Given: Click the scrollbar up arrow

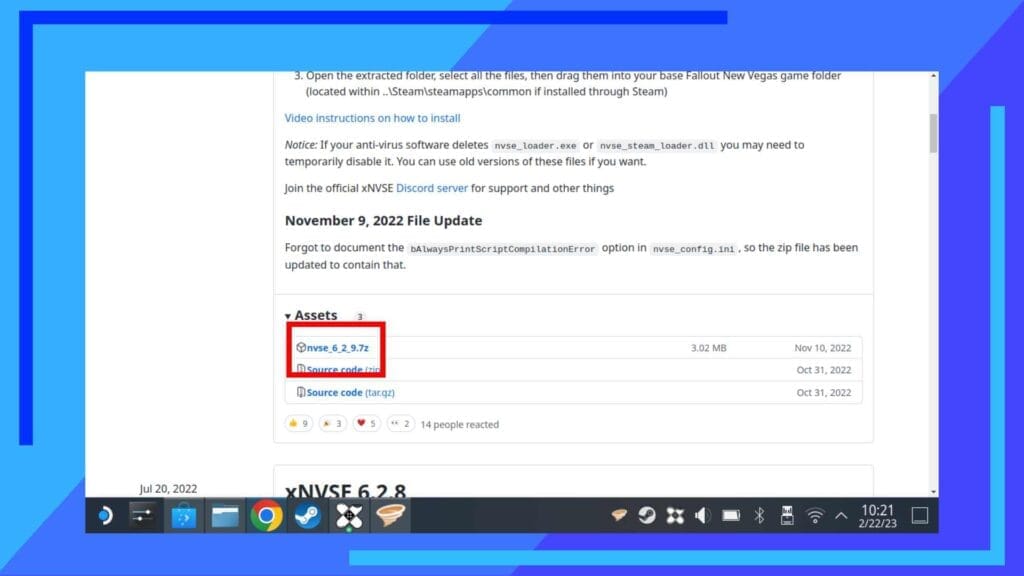Looking at the screenshot, I should click(x=933, y=76).
